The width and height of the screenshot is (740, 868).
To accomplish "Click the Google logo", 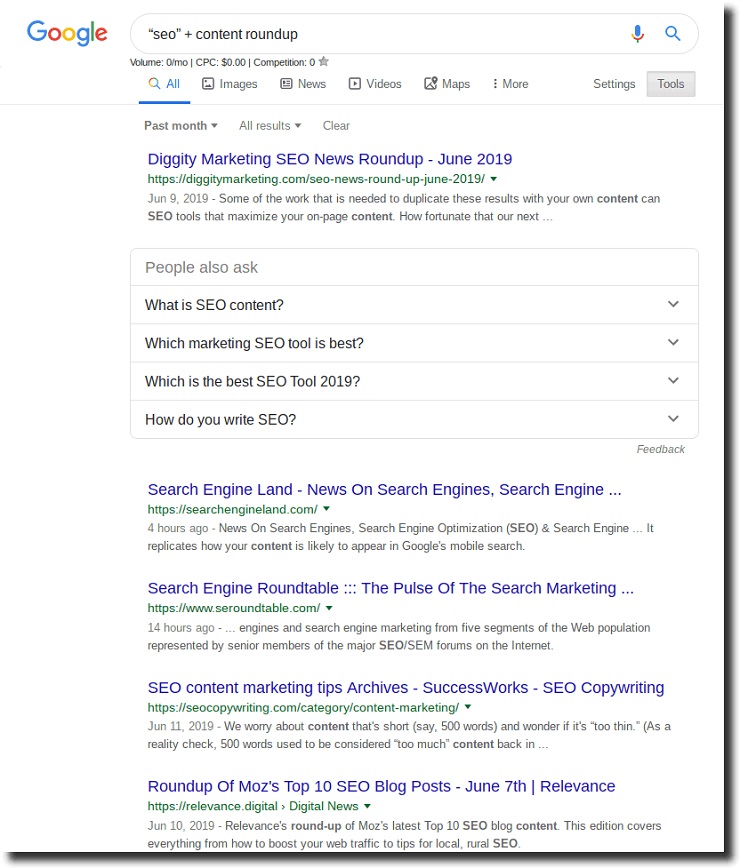I will click(67, 33).
